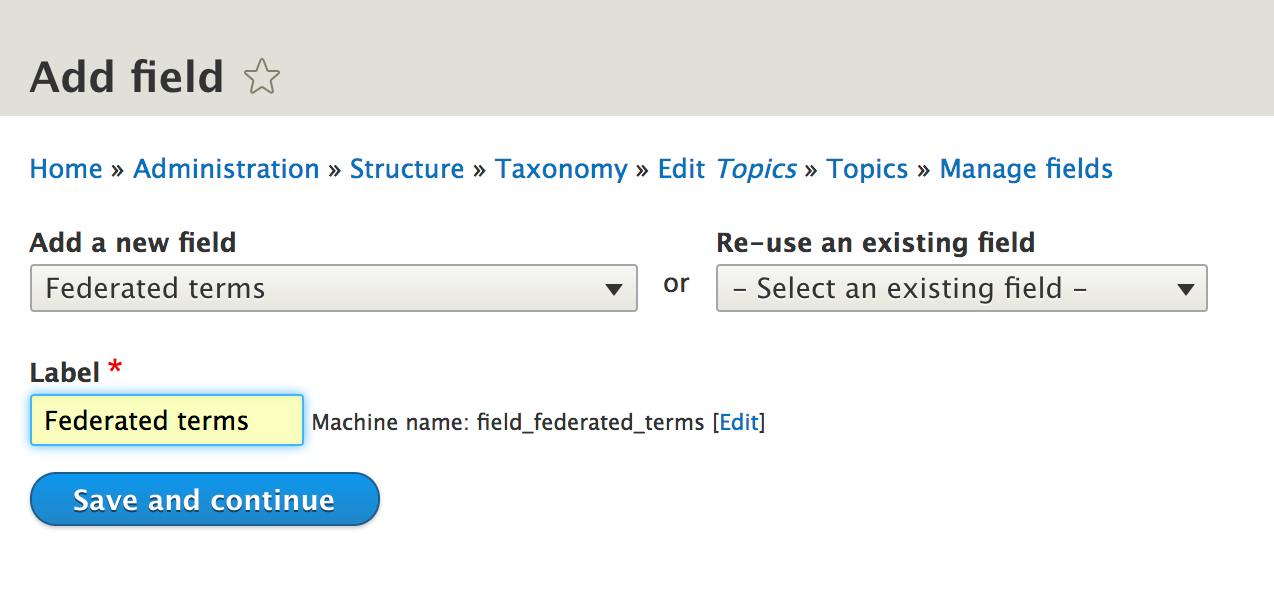This screenshot has width=1274, height=606.
Task: Click the red required asterisk marker
Action: click(115, 369)
